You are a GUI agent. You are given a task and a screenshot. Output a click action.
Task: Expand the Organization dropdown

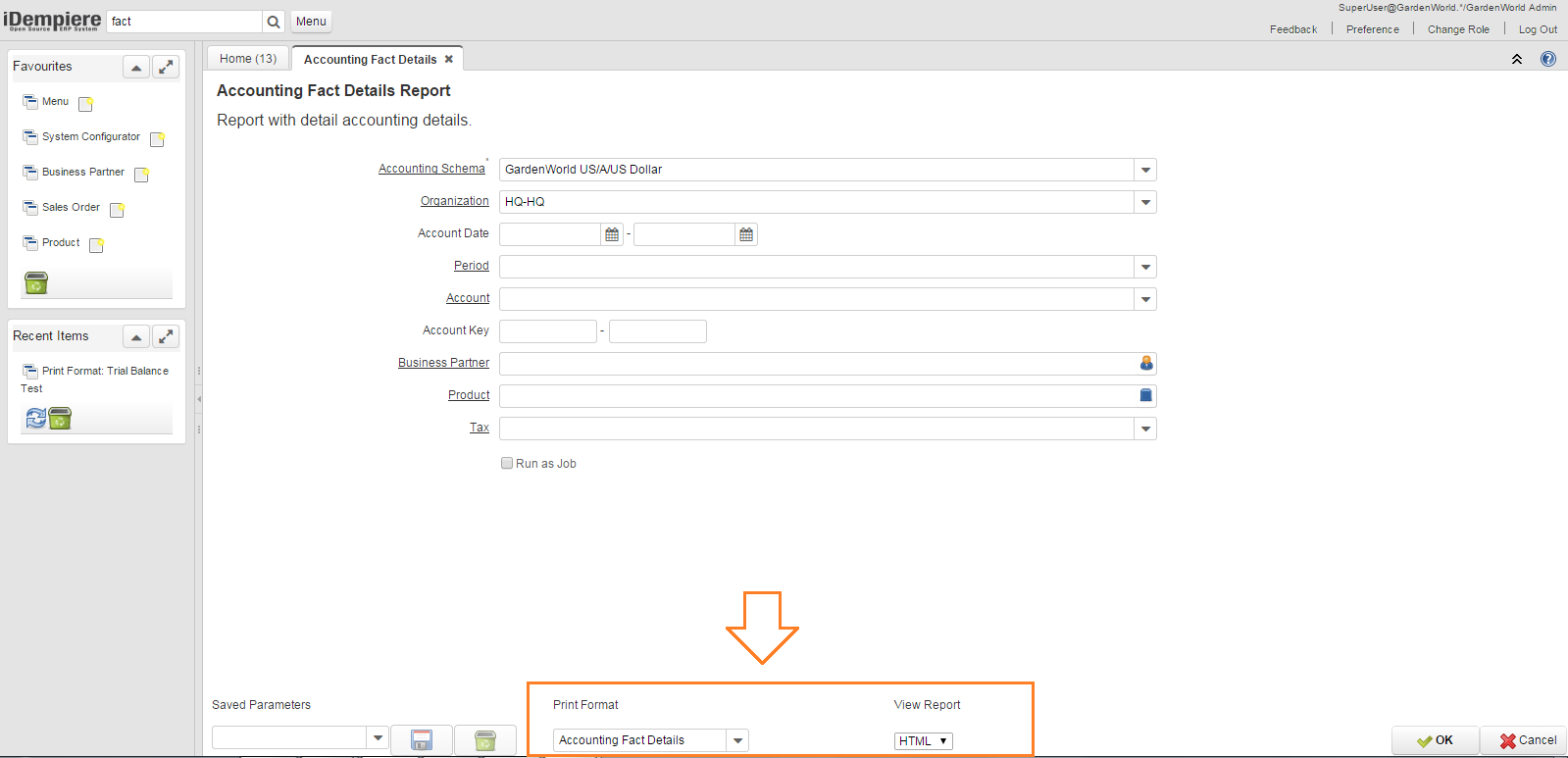(1145, 202)
